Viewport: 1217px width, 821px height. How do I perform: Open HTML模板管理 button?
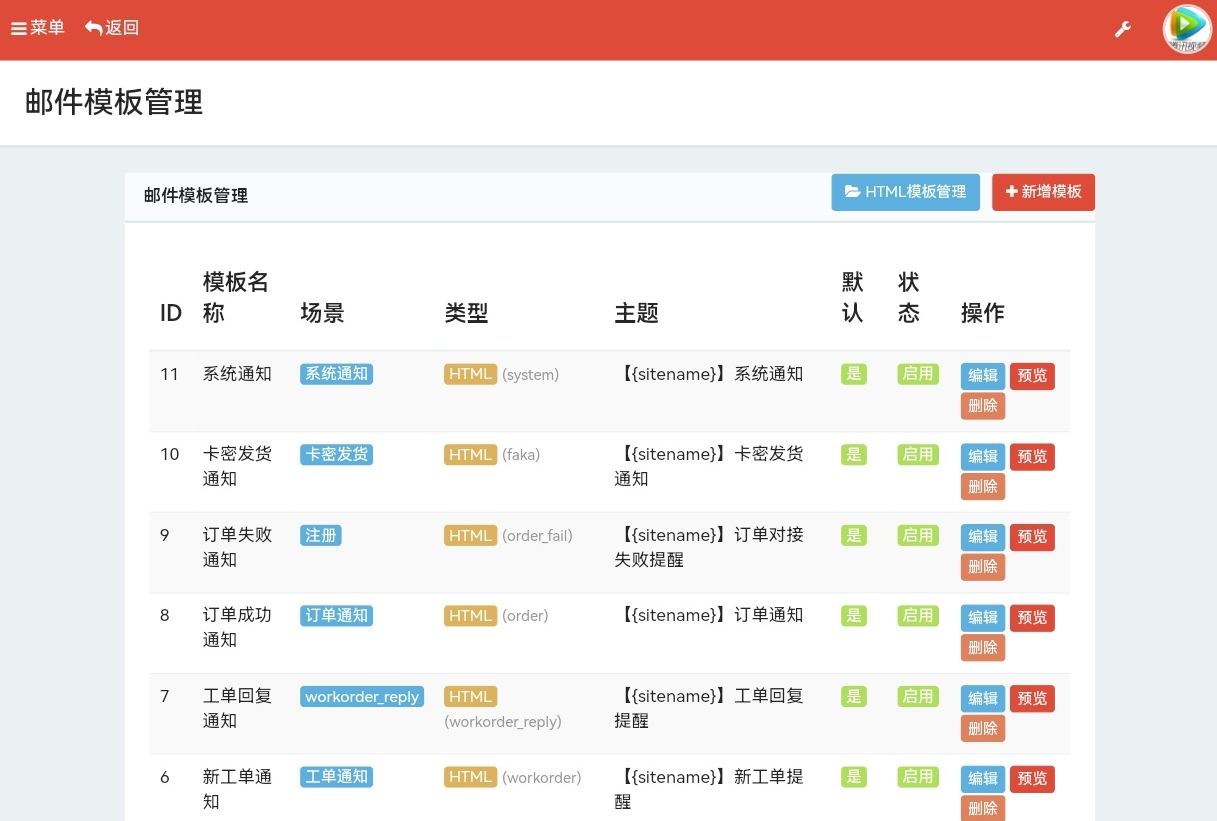point(905,192)
